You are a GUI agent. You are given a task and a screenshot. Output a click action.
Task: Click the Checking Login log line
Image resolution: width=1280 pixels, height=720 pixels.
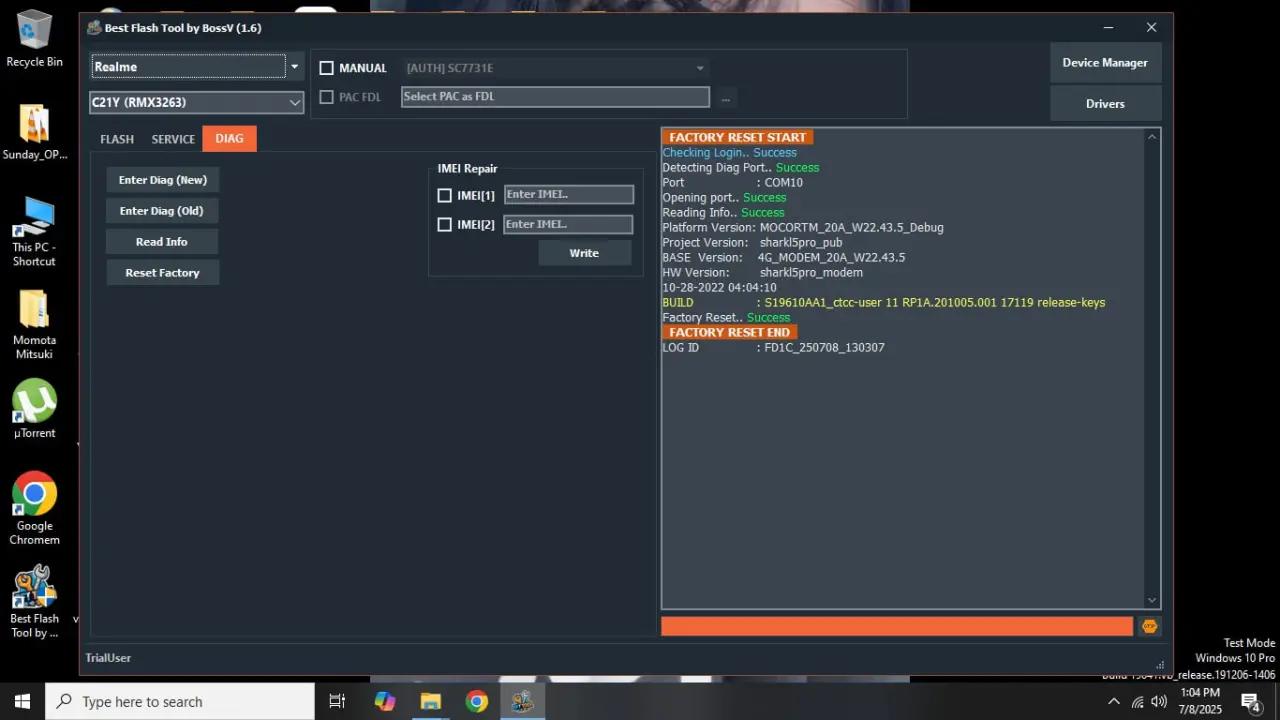[729, 153]
